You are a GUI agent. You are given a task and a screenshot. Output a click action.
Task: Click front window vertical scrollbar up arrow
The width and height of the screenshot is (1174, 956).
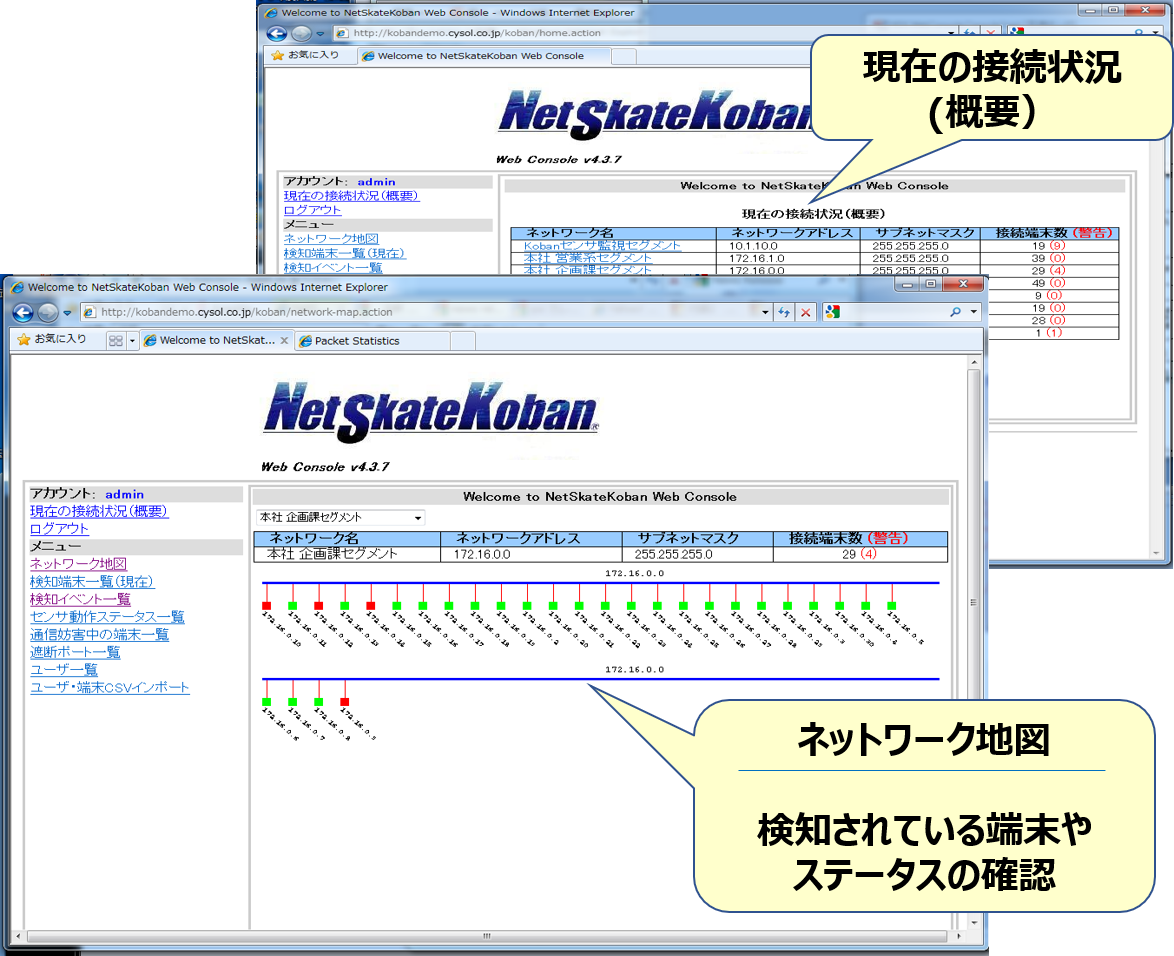click(x=974, y=362)
